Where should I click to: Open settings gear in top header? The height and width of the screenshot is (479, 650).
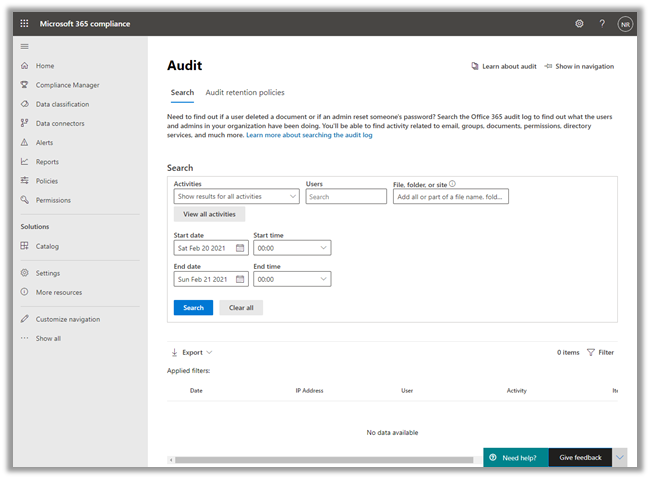[x=579, y=23]
